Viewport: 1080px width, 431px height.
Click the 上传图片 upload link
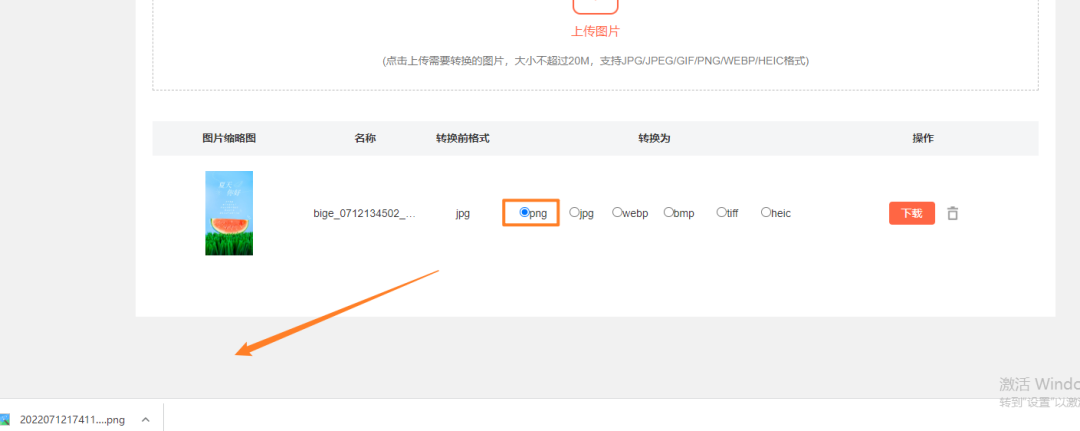595,32
